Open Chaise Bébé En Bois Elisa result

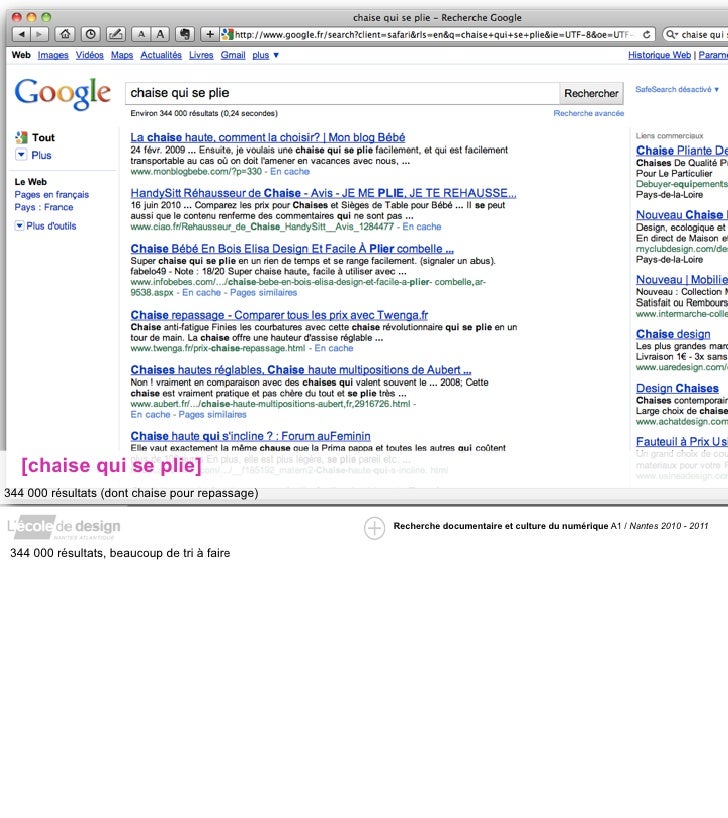(292, 249)
